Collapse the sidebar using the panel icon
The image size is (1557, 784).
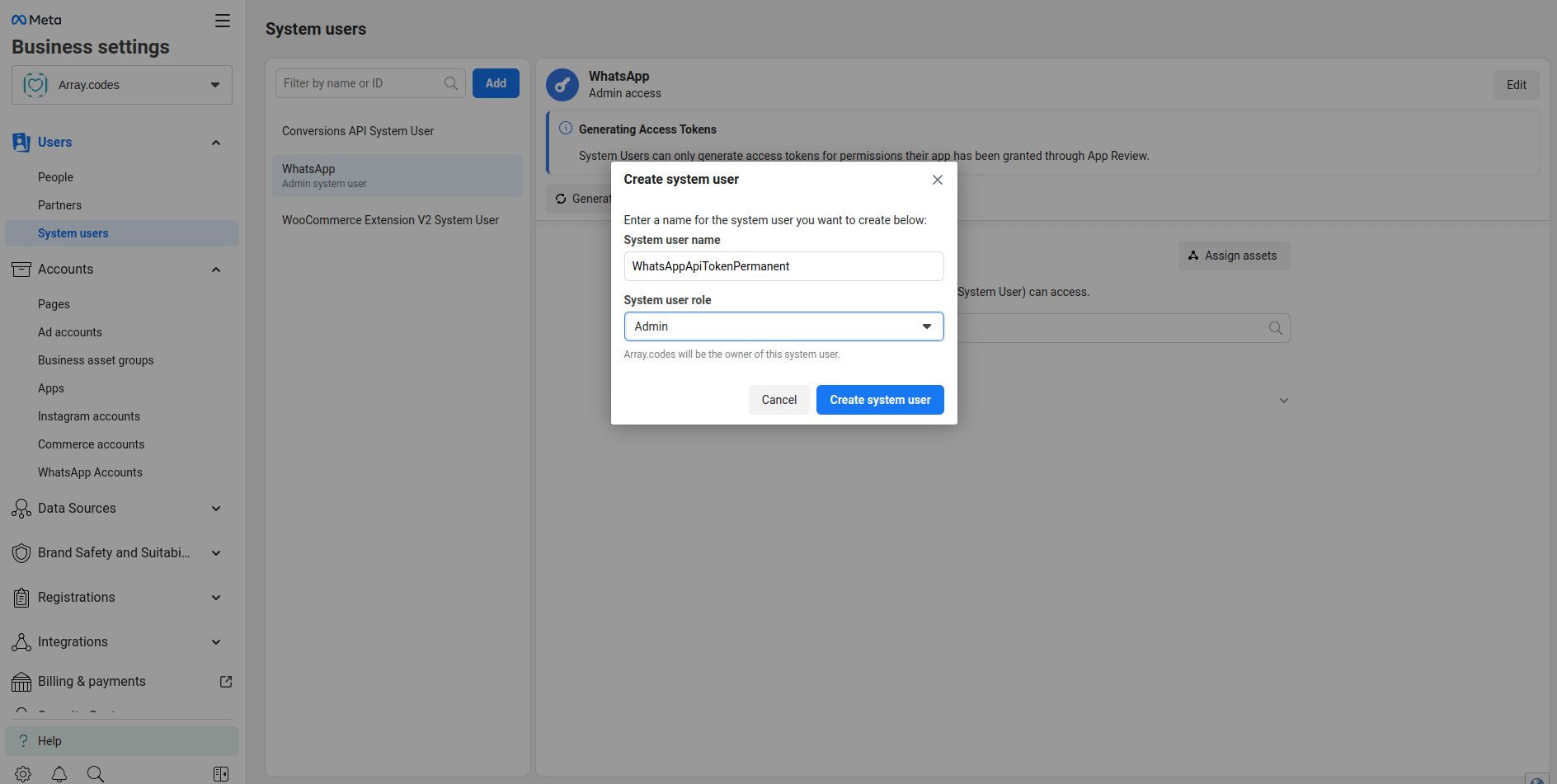click(221, 773)
